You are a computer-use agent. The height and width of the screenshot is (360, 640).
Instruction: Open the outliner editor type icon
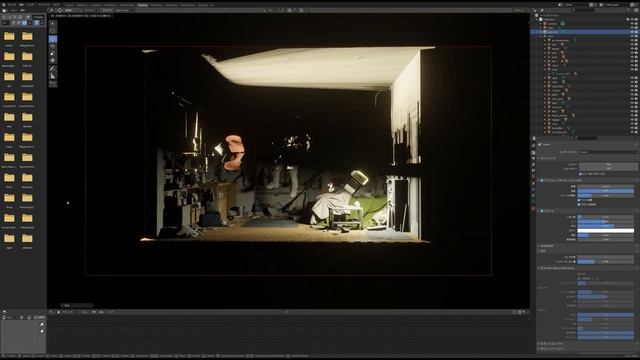tap(536, 10)
